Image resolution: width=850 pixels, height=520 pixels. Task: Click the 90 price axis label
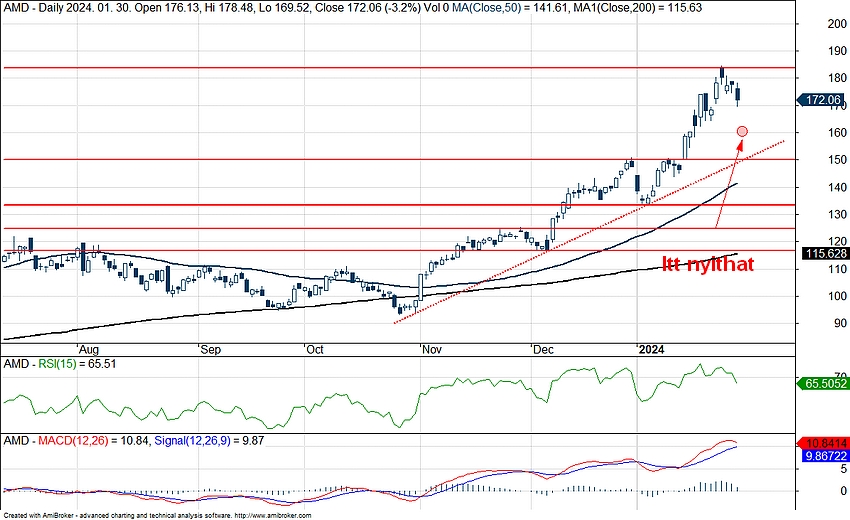[840, 323]
